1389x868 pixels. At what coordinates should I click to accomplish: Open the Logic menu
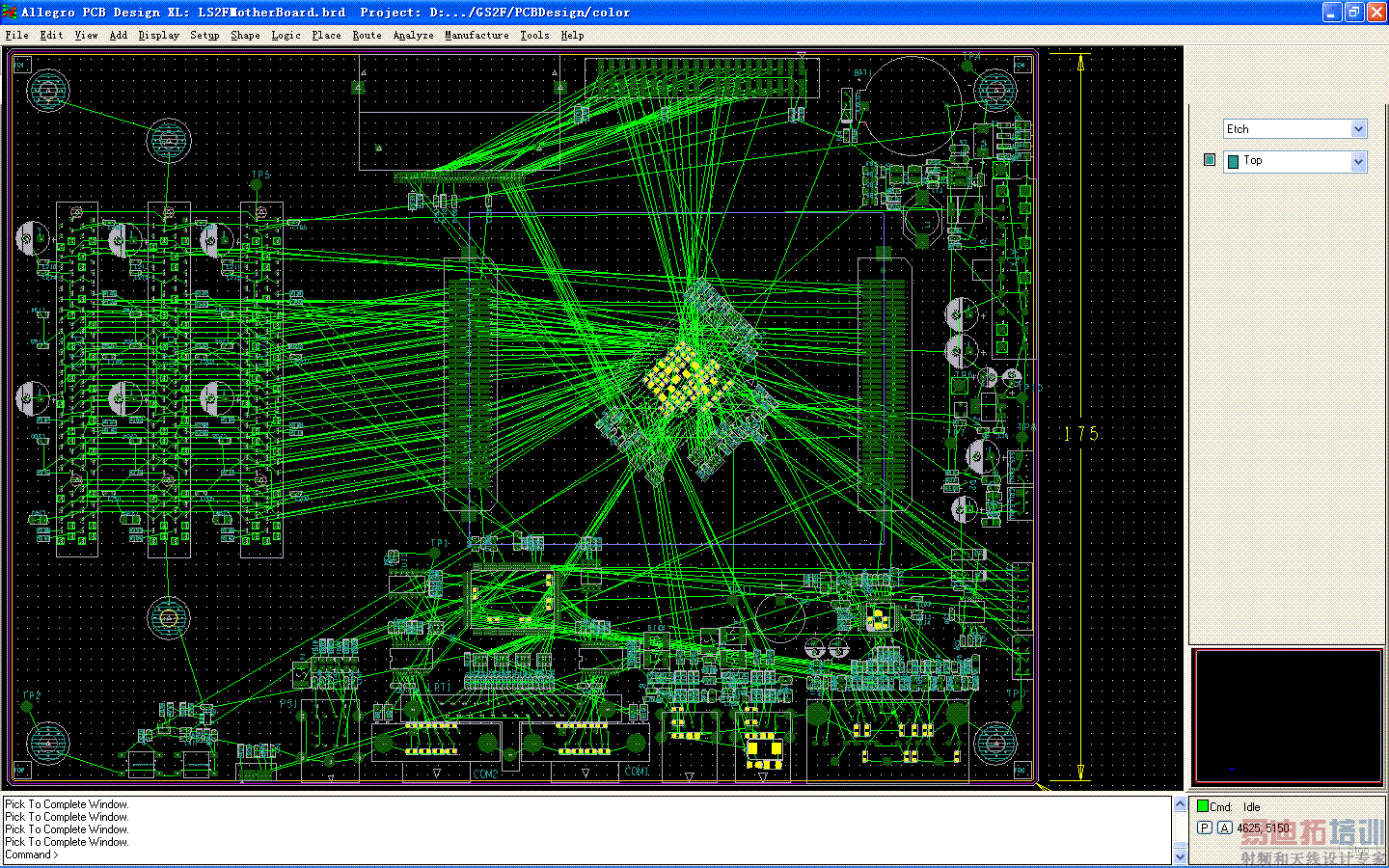click(x=286, y=35)
